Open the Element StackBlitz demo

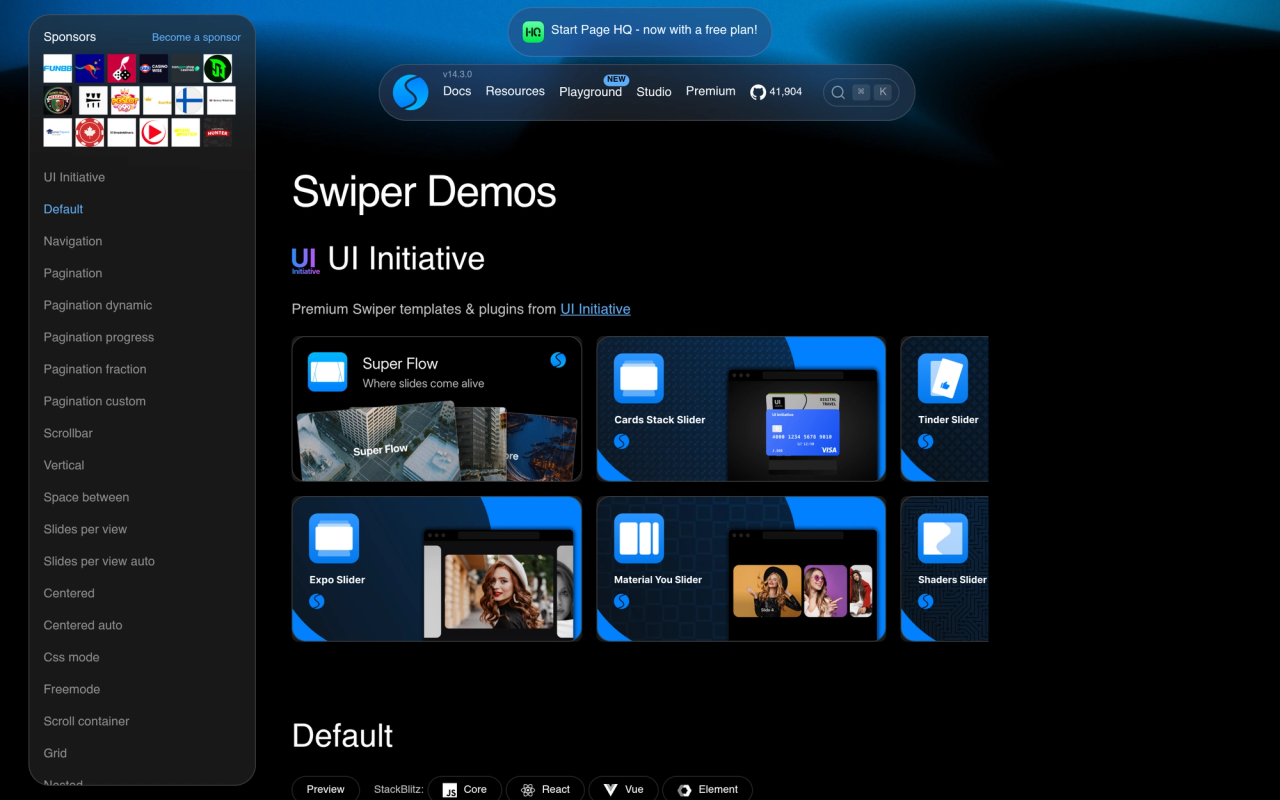pos(707,789)
